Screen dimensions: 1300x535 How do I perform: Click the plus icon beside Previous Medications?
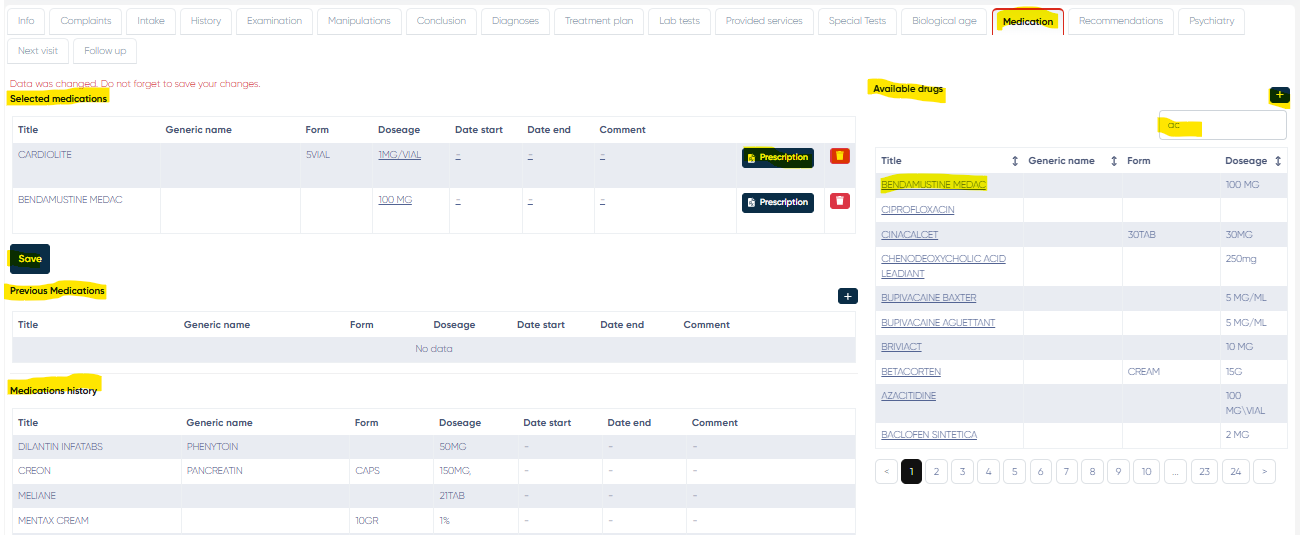tap(847, 296)
